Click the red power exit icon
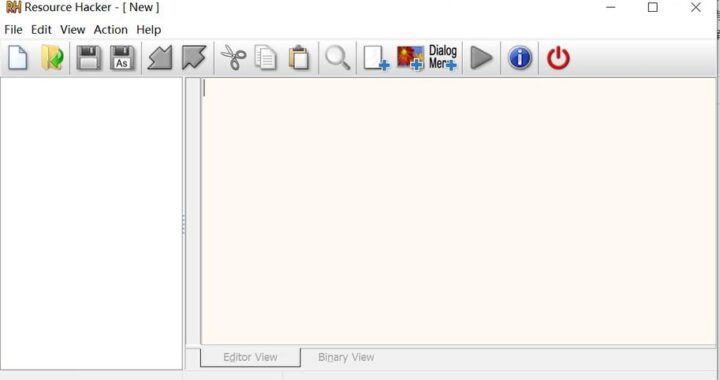This screenshot has height=380, width=720. (558, 58)
